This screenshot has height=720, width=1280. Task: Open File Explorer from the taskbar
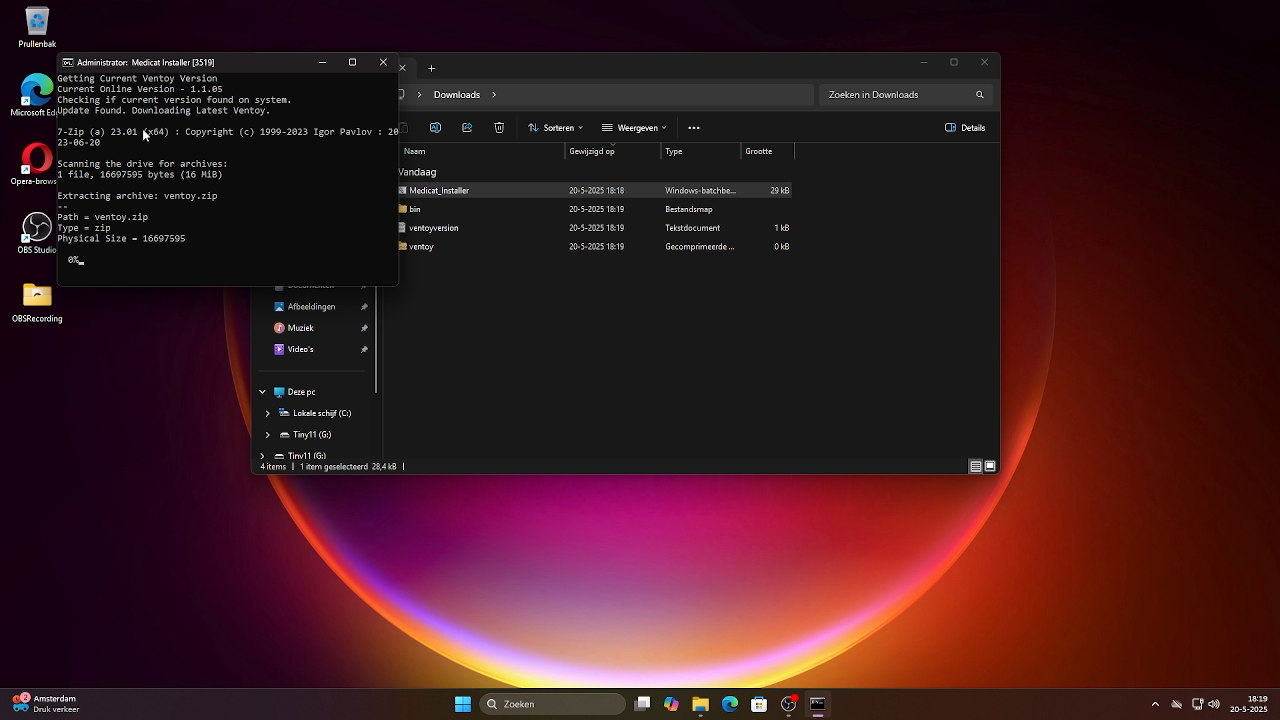[x=700, y=704]
